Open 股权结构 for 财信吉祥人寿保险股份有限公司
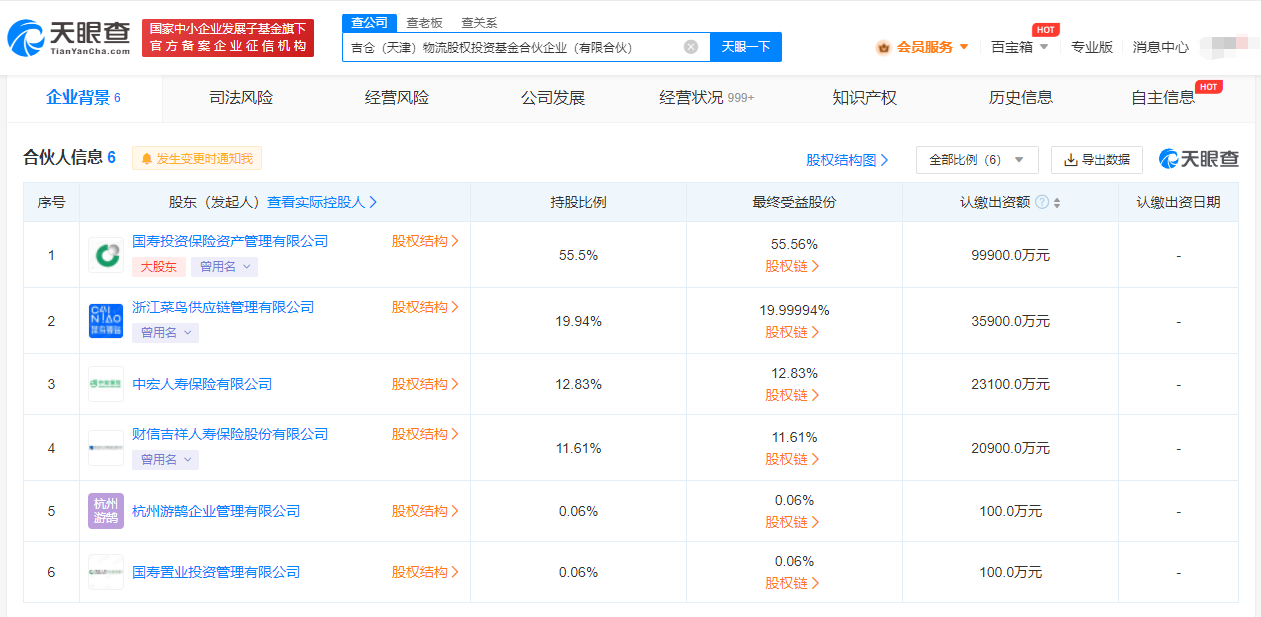The image size is (1261, 617). point(425,434)
